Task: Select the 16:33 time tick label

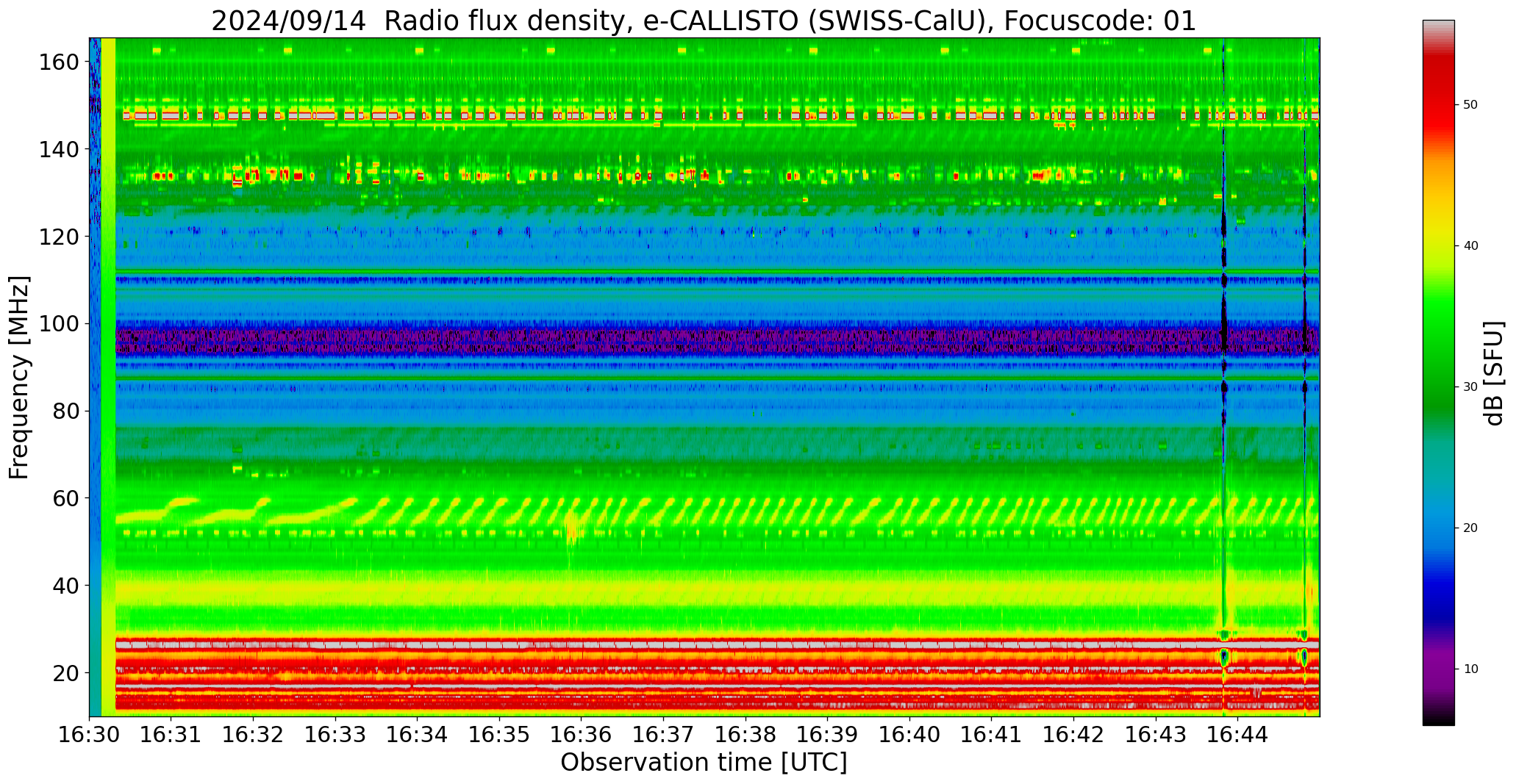Action: point(335,734)
